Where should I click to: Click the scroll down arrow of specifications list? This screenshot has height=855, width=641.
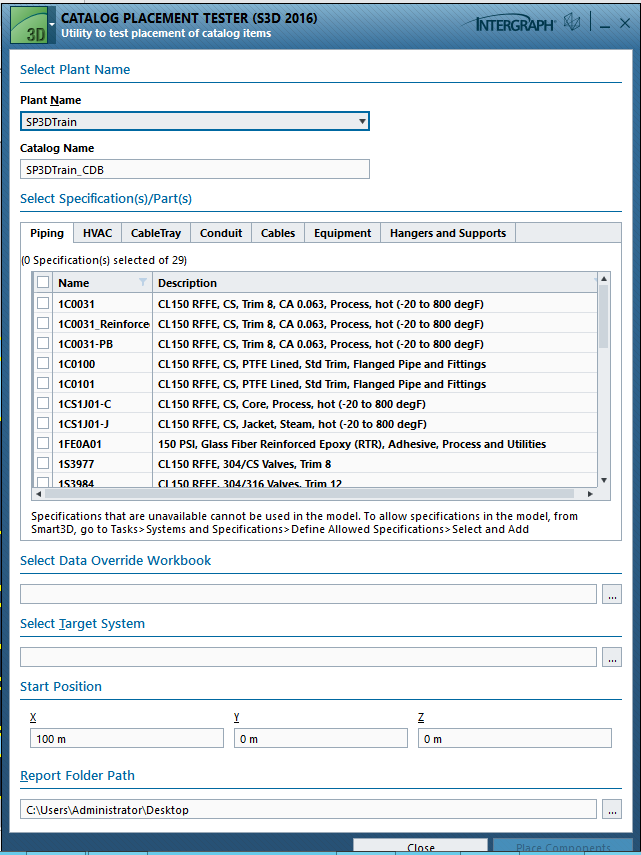[603, 480]
